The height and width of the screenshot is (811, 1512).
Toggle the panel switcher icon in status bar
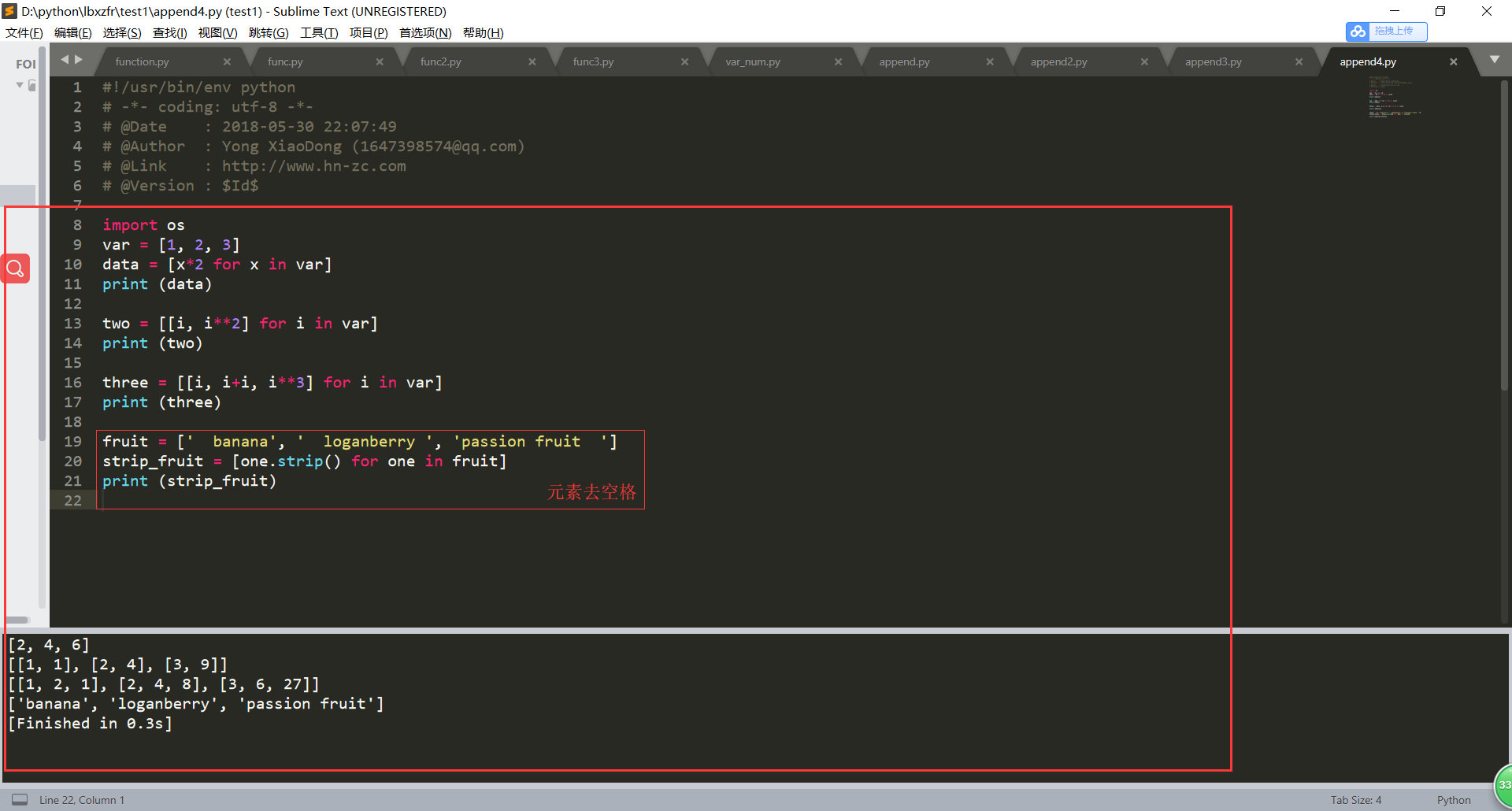click(x=20, y=799)
